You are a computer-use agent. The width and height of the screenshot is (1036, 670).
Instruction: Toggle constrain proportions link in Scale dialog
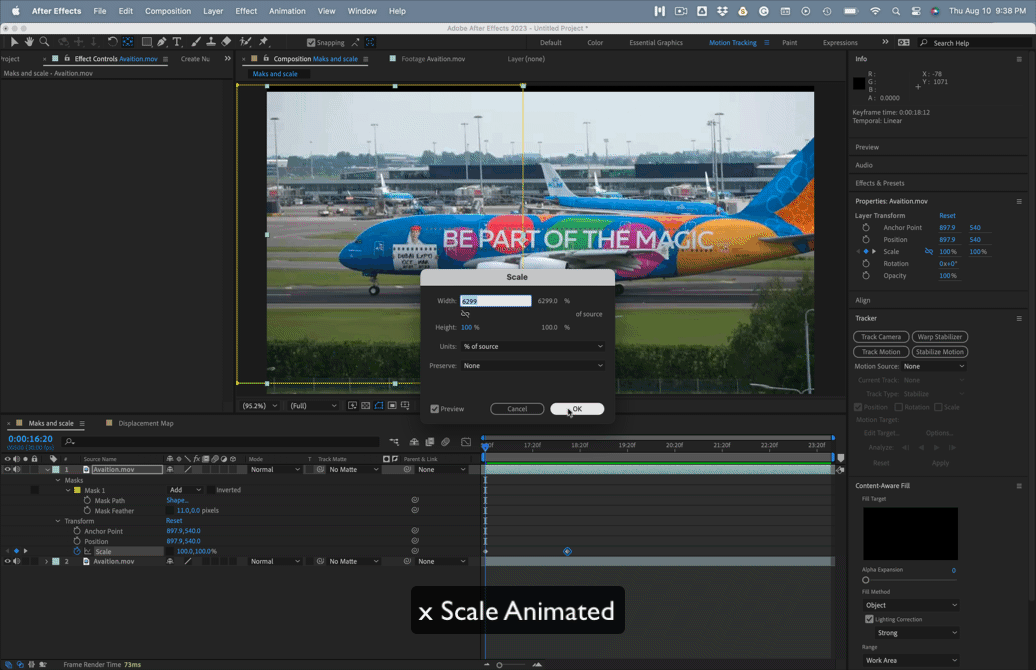tap(465, 314)
